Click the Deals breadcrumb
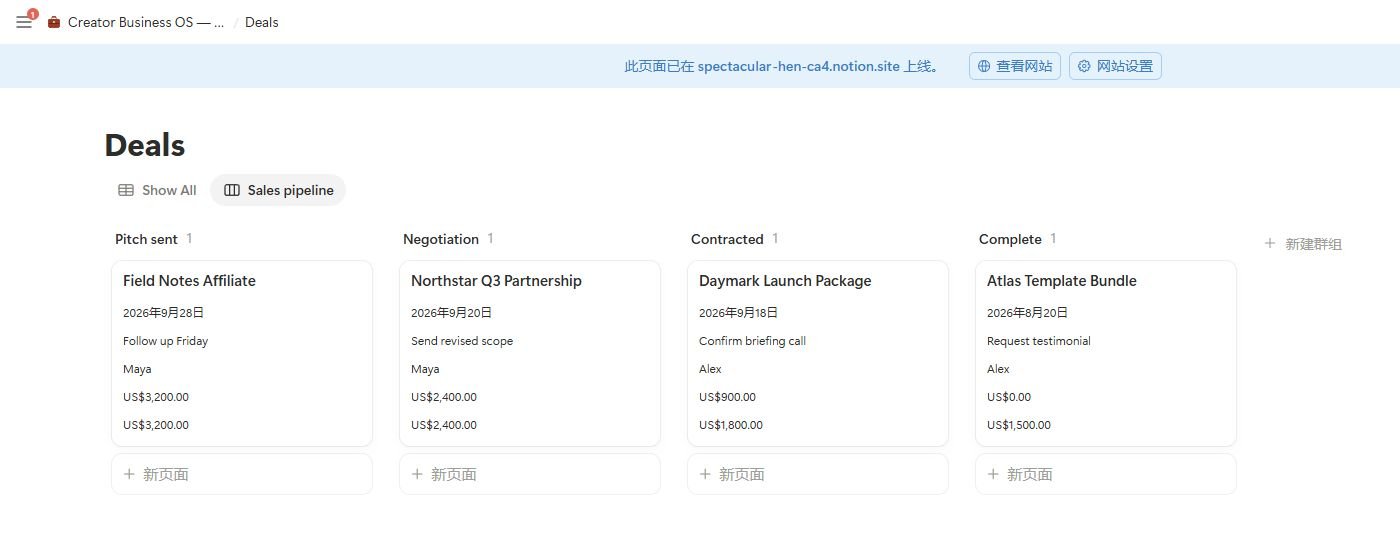 pos(262,22)
